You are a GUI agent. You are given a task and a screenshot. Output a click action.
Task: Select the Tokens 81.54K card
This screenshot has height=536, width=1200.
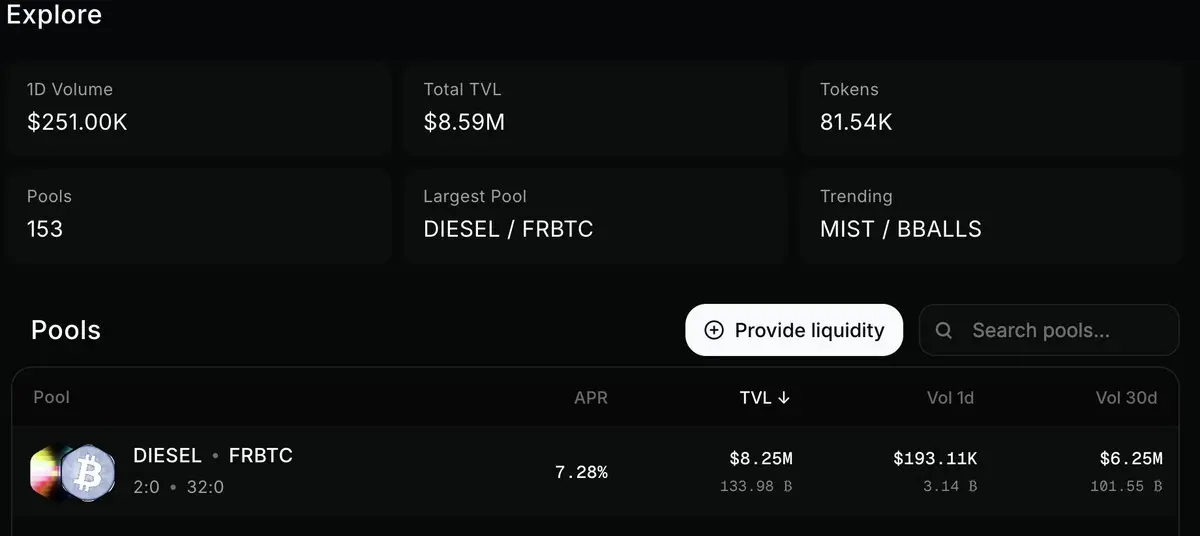click(991, 108)
